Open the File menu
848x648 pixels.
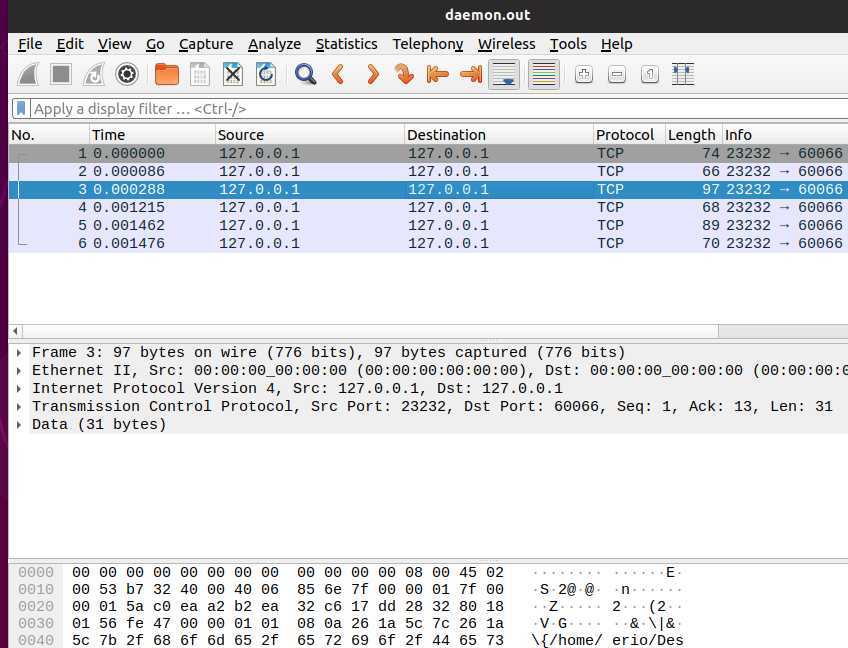coord(30,44)
